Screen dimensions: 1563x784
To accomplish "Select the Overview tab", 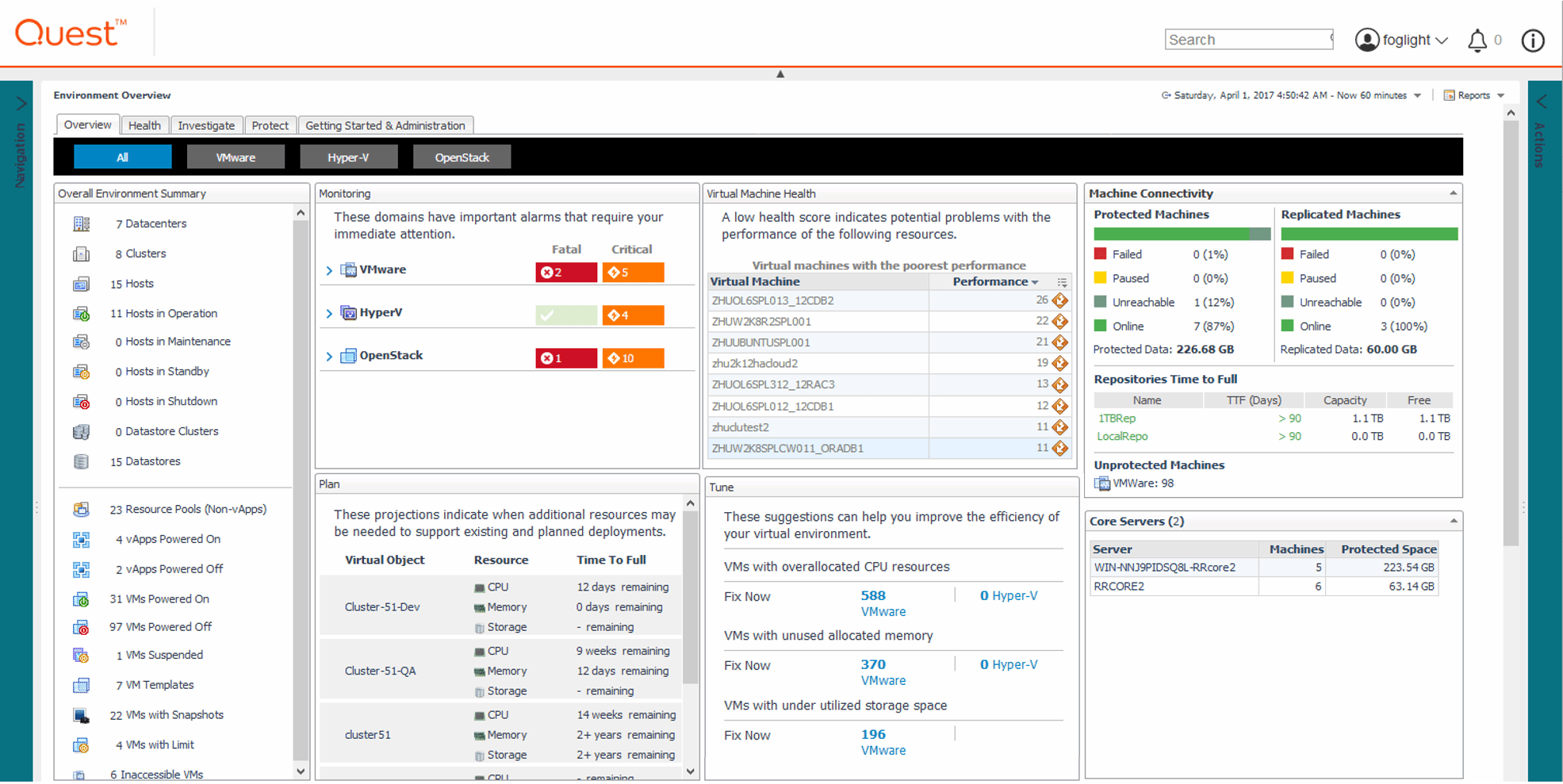I will click(x=87, y=125).
